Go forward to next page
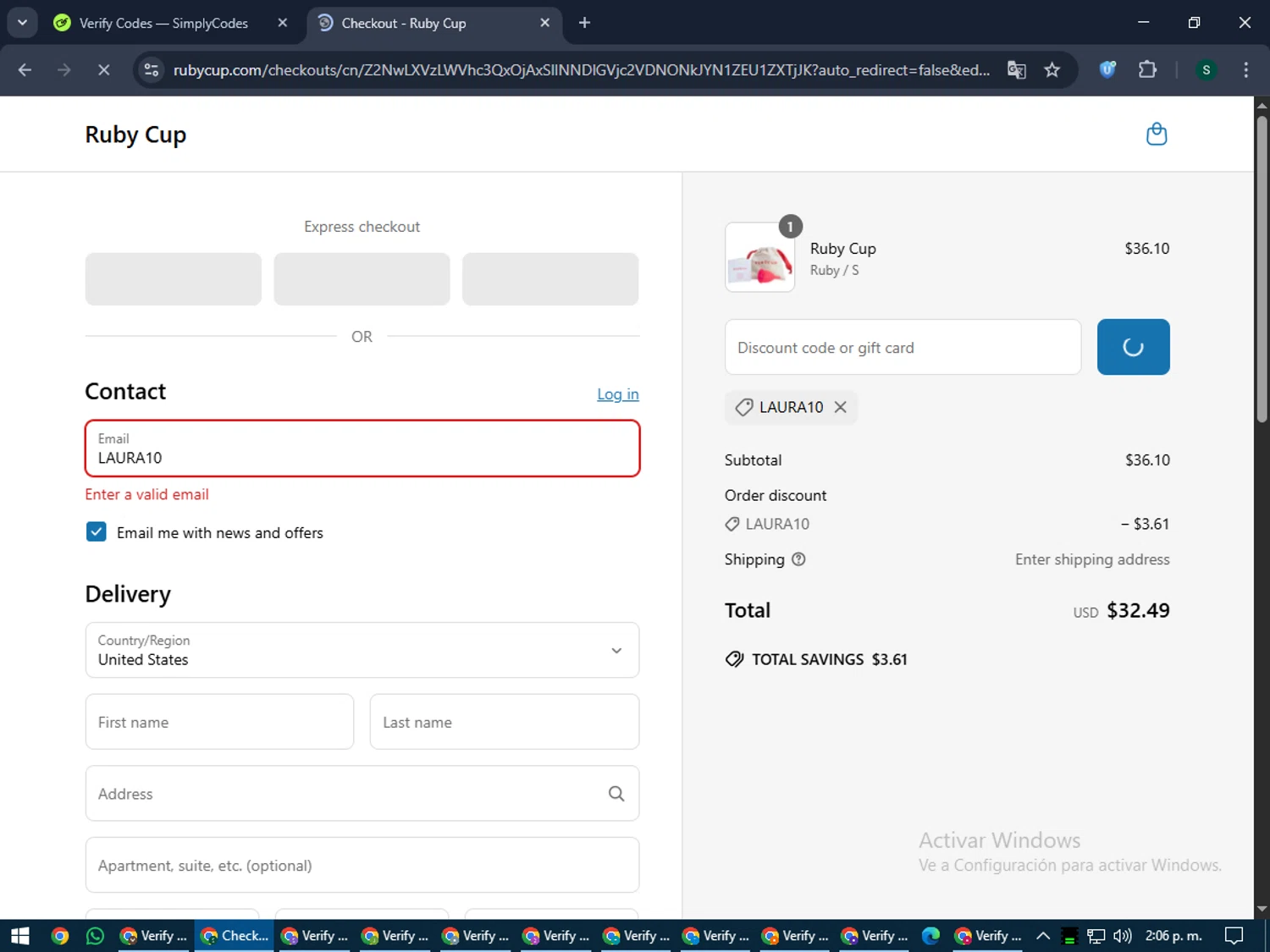This screenshot has height=952, width=1270. click(x=64, y=70)
